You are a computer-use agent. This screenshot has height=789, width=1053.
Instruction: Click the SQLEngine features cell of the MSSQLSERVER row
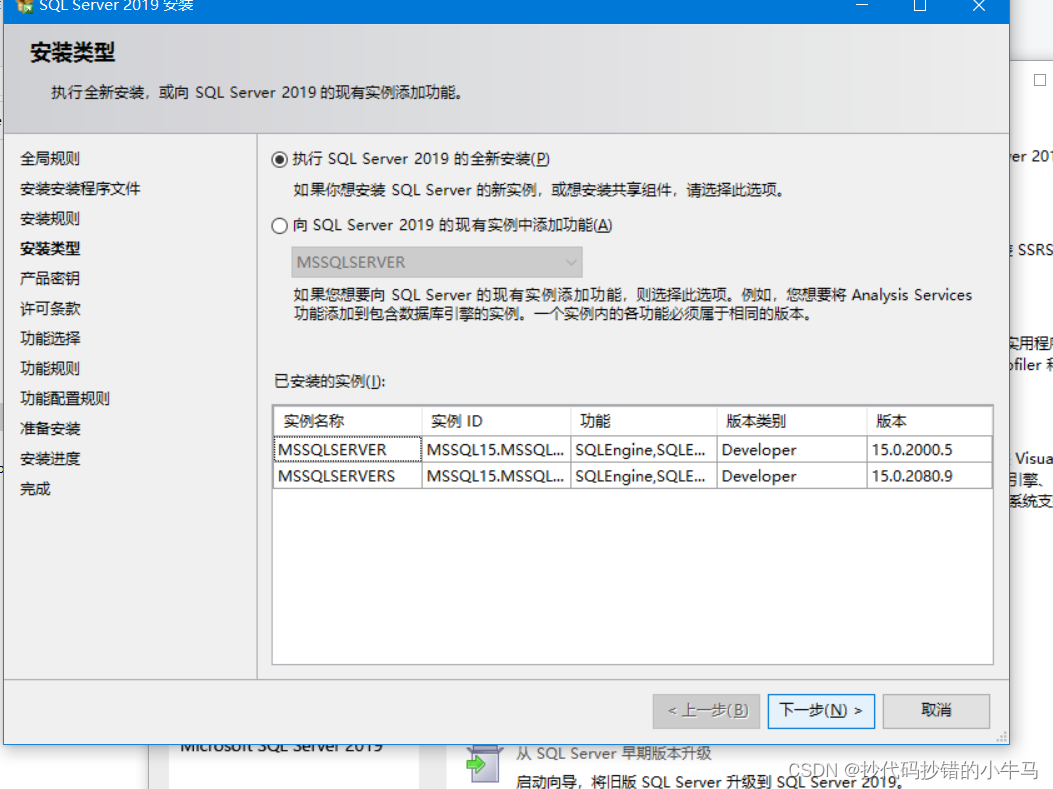click(x=643, y=449)
